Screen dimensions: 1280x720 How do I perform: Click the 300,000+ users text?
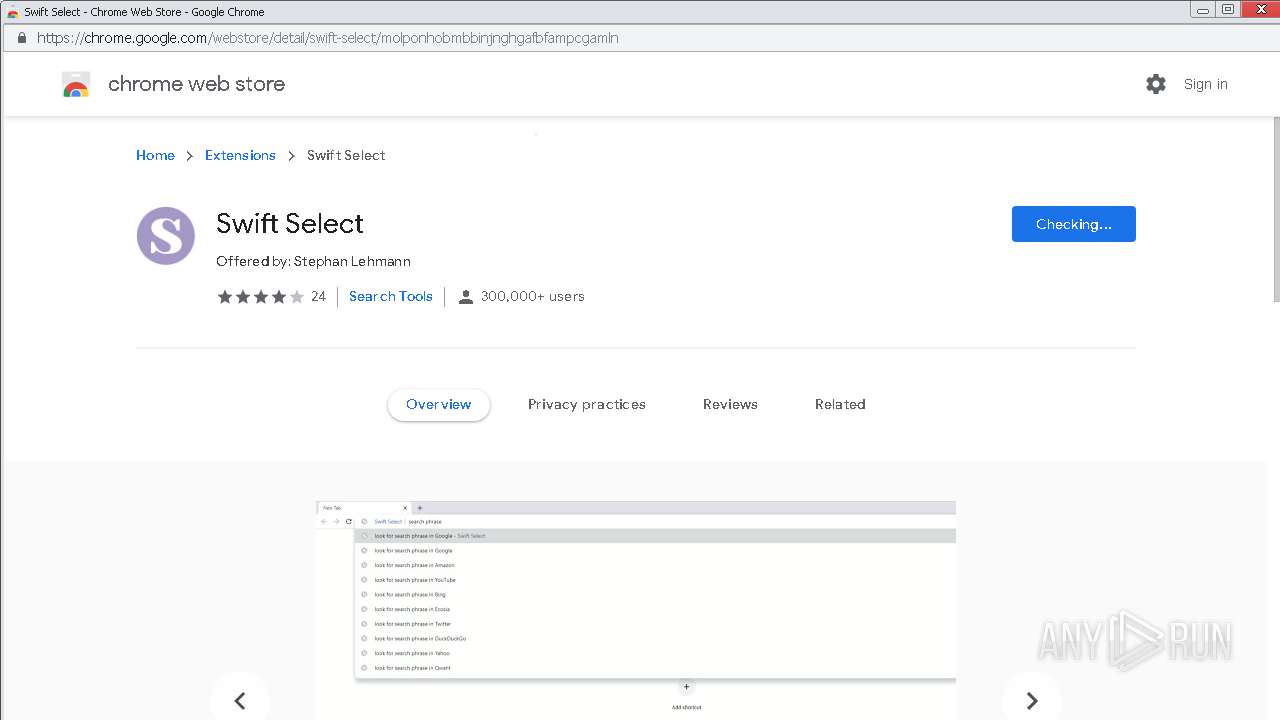click(x=533, y=296)
